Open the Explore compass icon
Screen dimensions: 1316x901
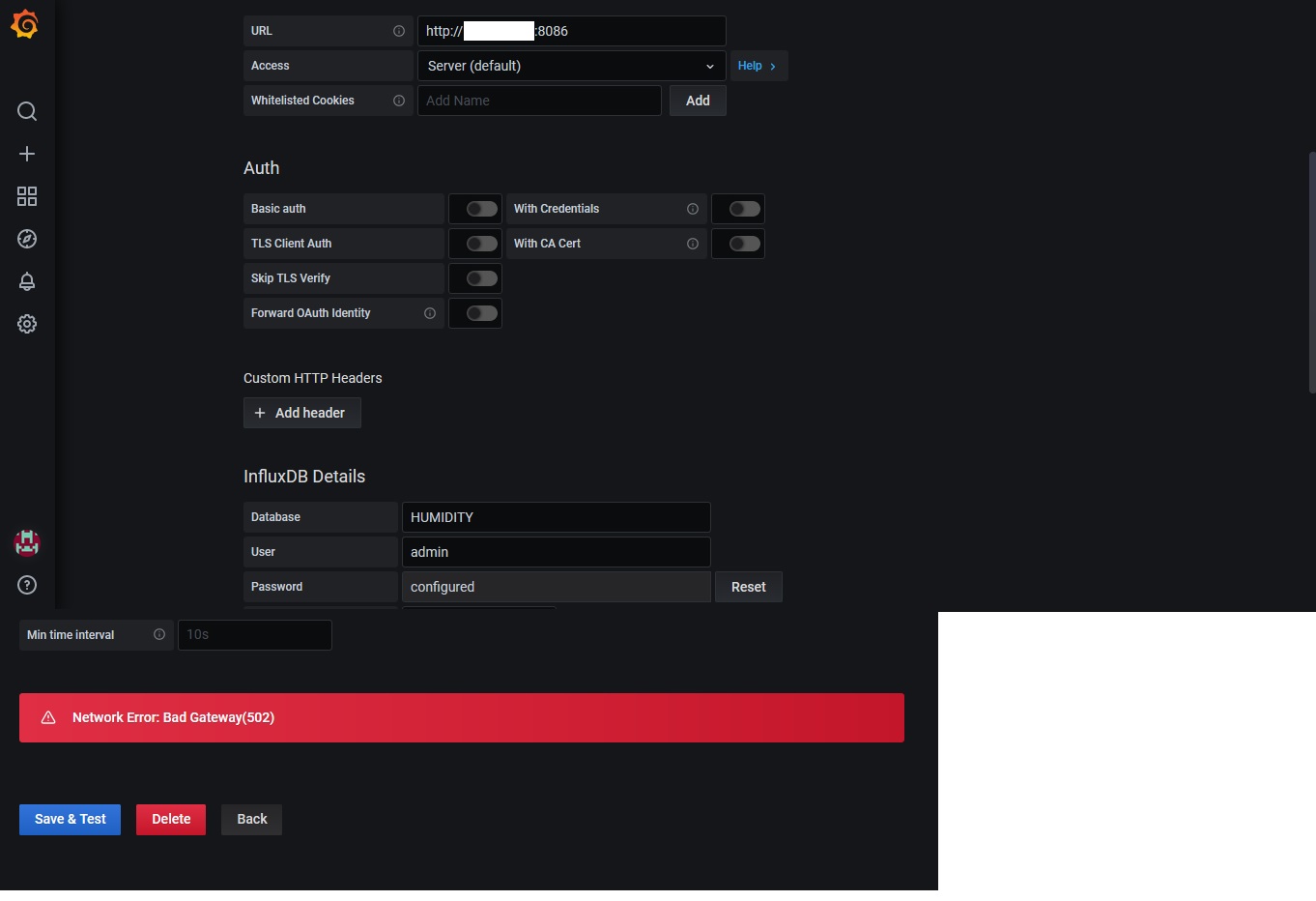(x=27, y=239)
